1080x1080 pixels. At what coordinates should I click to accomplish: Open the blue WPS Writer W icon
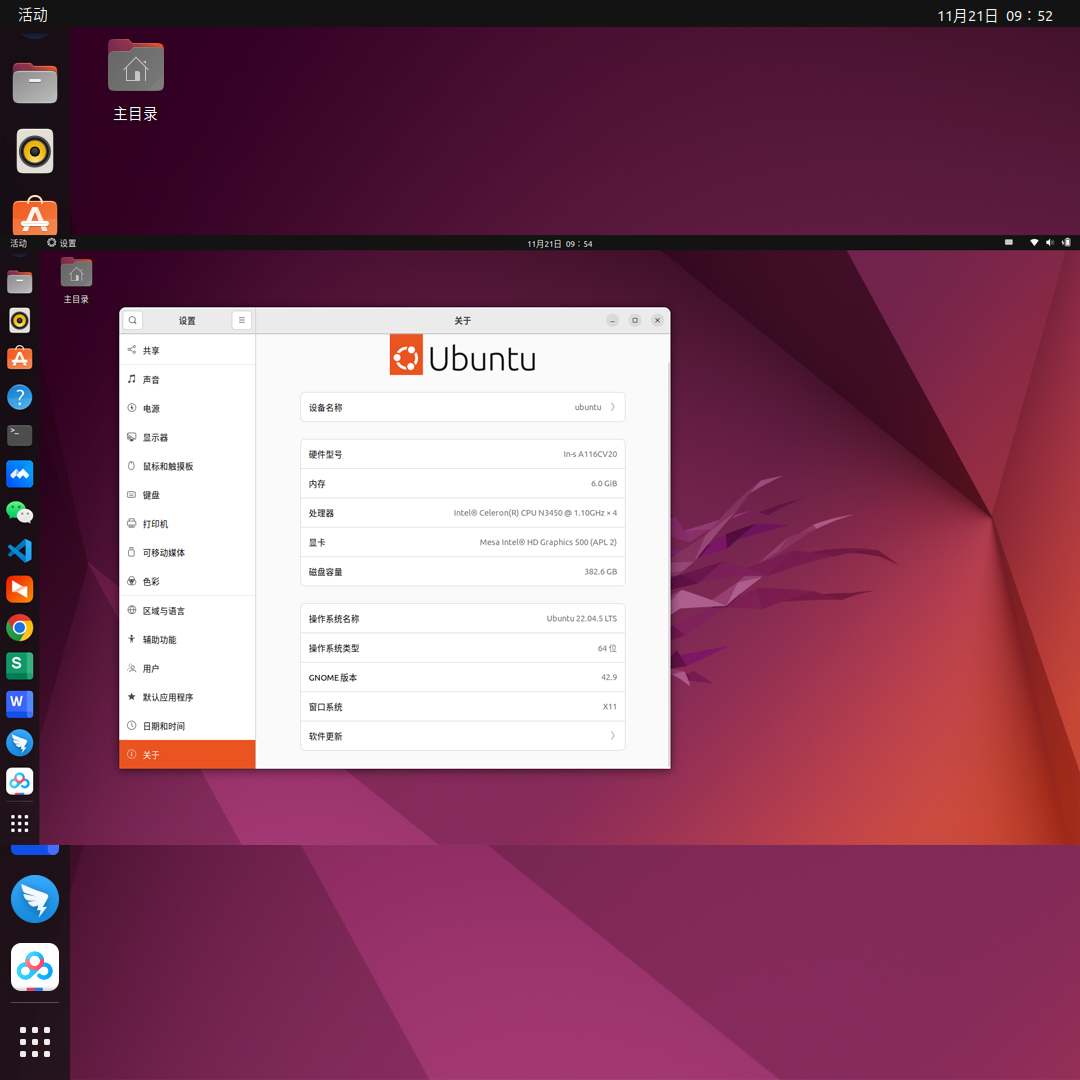[19, 704]
